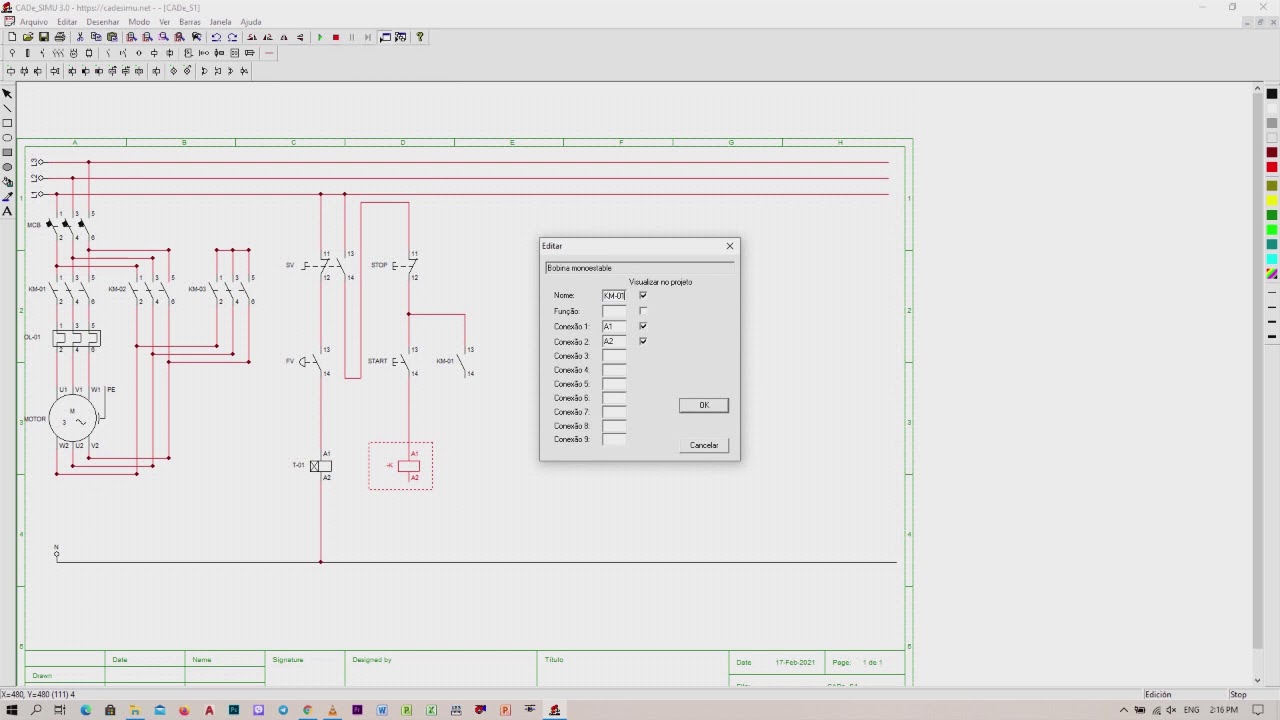
Task: Select the filled rectangle tool
Action: click(7, 152)
